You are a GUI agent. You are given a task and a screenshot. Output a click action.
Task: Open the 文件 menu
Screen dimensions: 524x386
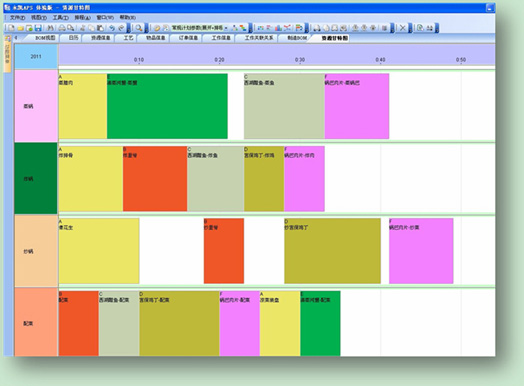click(17, 17)
